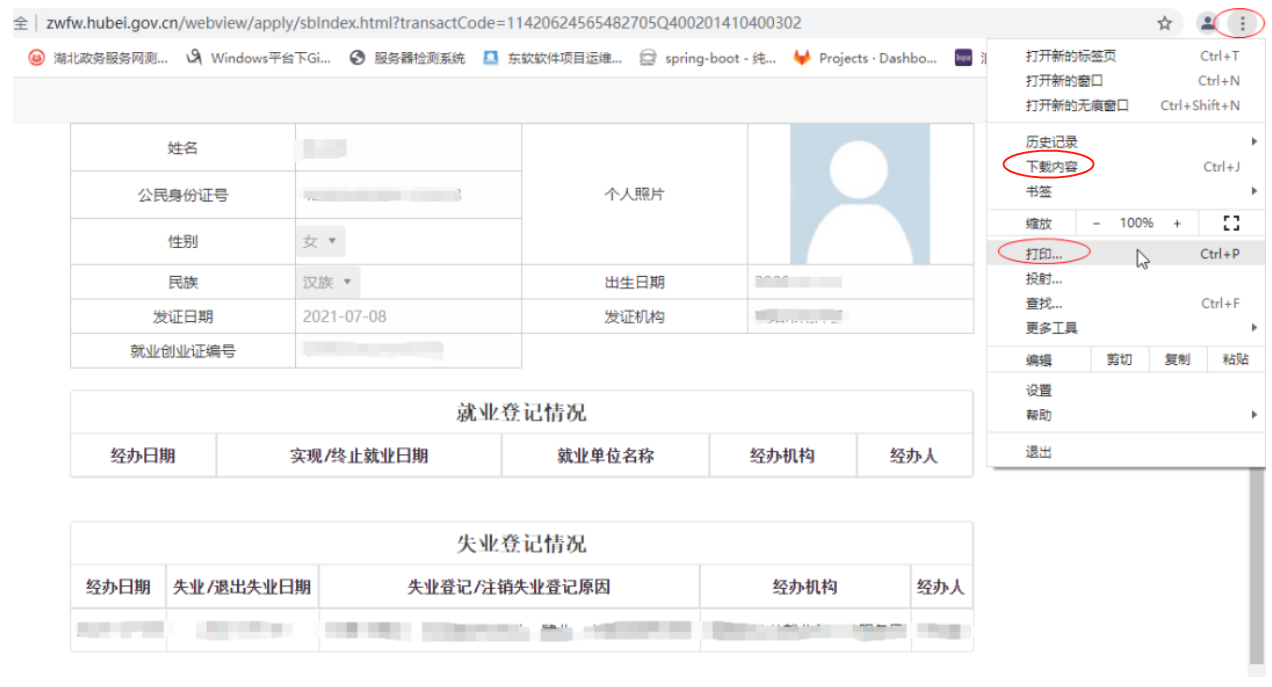The width and height of the screenshot is (1272, 687).
Task: Open 设置 from the Chrome menu
Action: 1039,391
